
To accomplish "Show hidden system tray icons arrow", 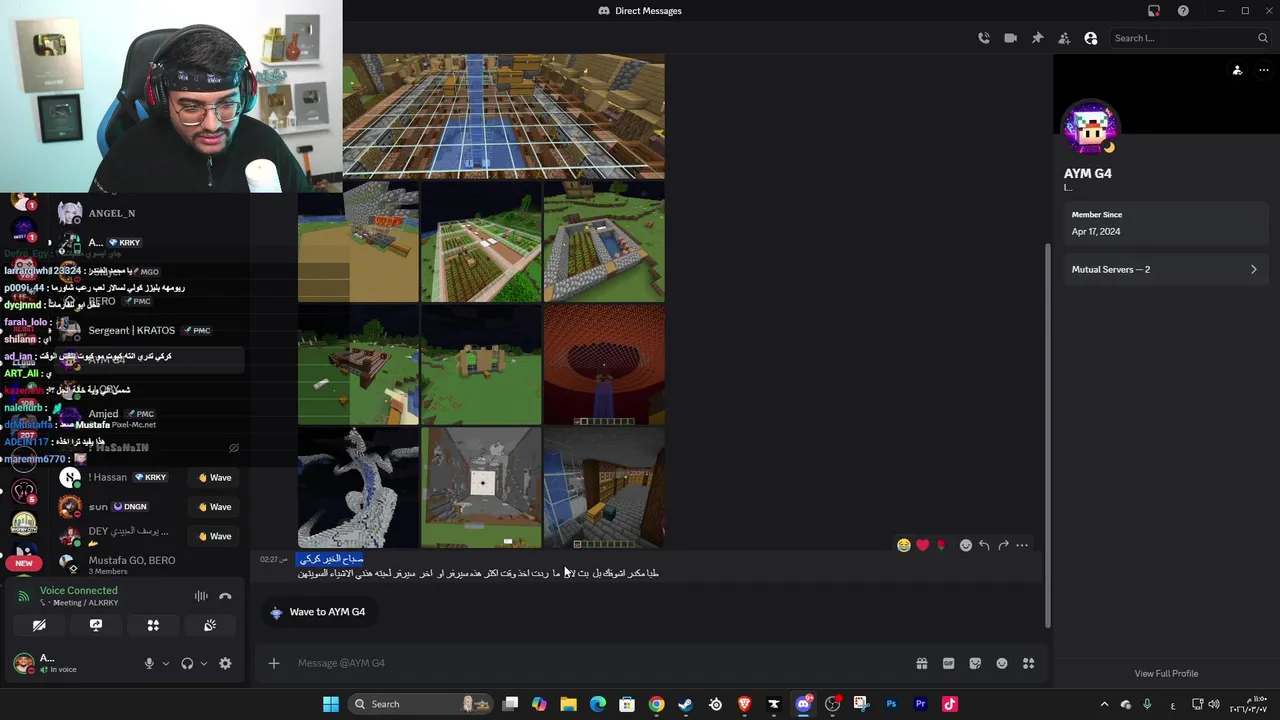I will coord(1104,704).
